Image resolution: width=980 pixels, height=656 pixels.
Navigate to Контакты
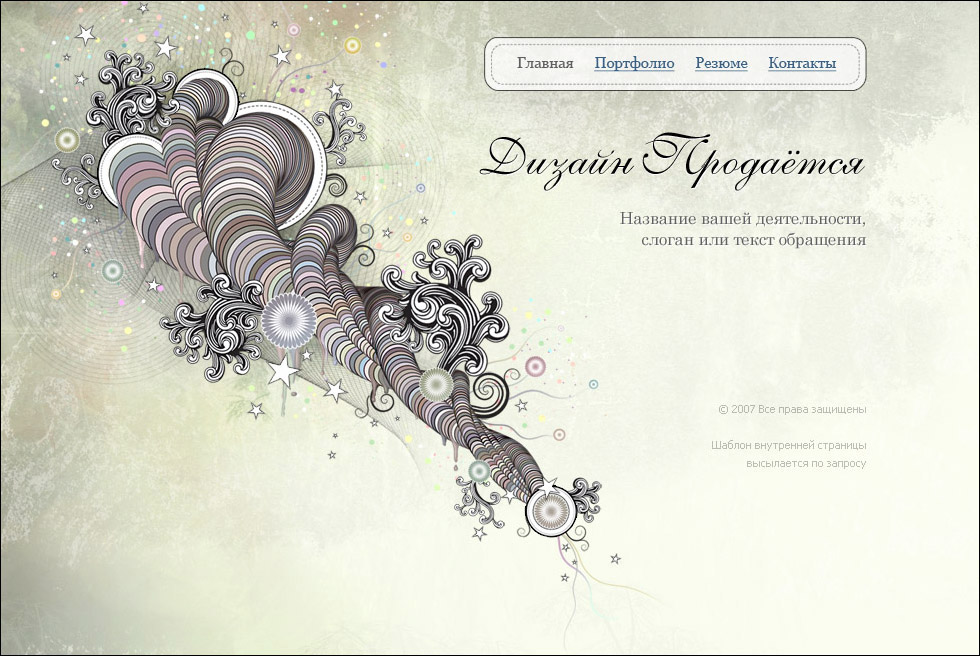[802, 63]
